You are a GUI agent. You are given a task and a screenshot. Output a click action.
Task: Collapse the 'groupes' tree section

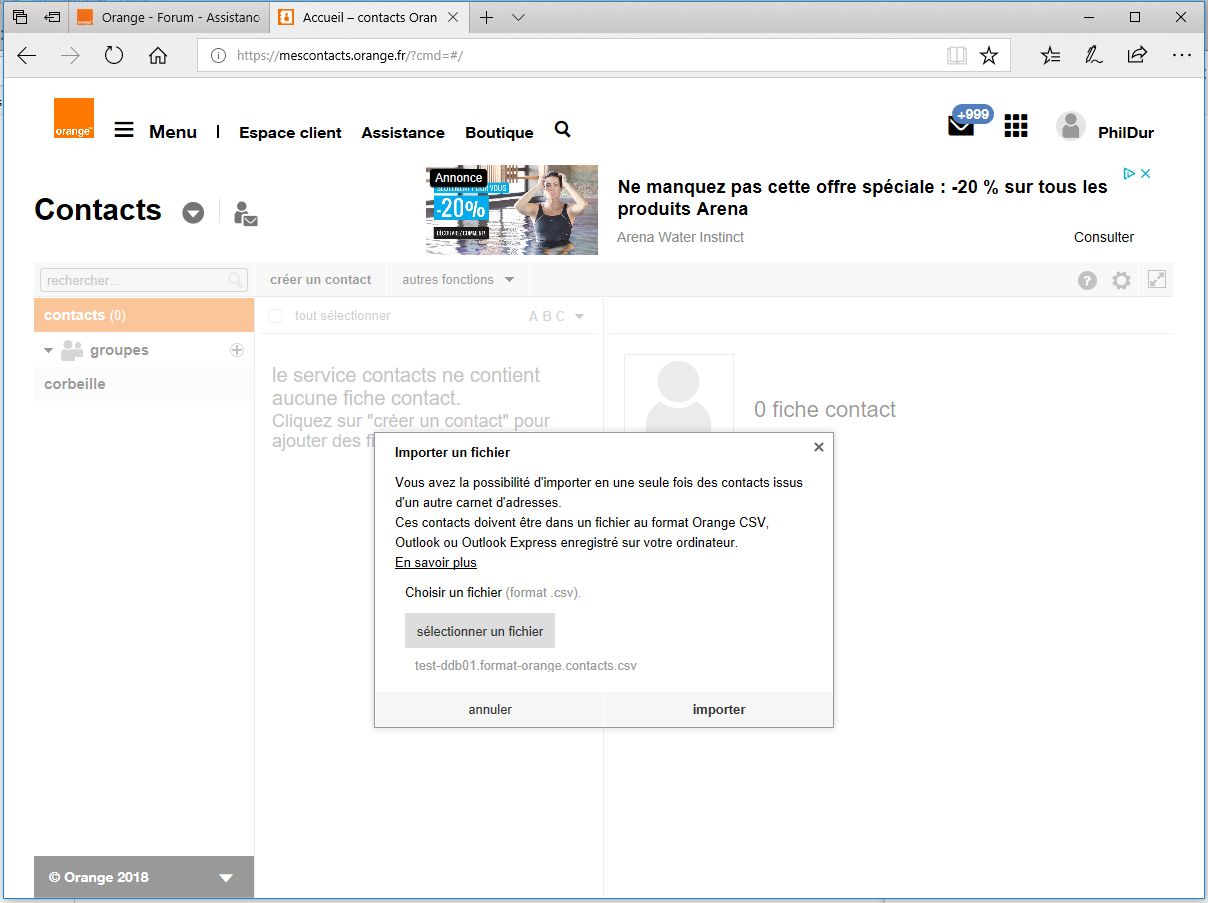[x=48, y=351]
